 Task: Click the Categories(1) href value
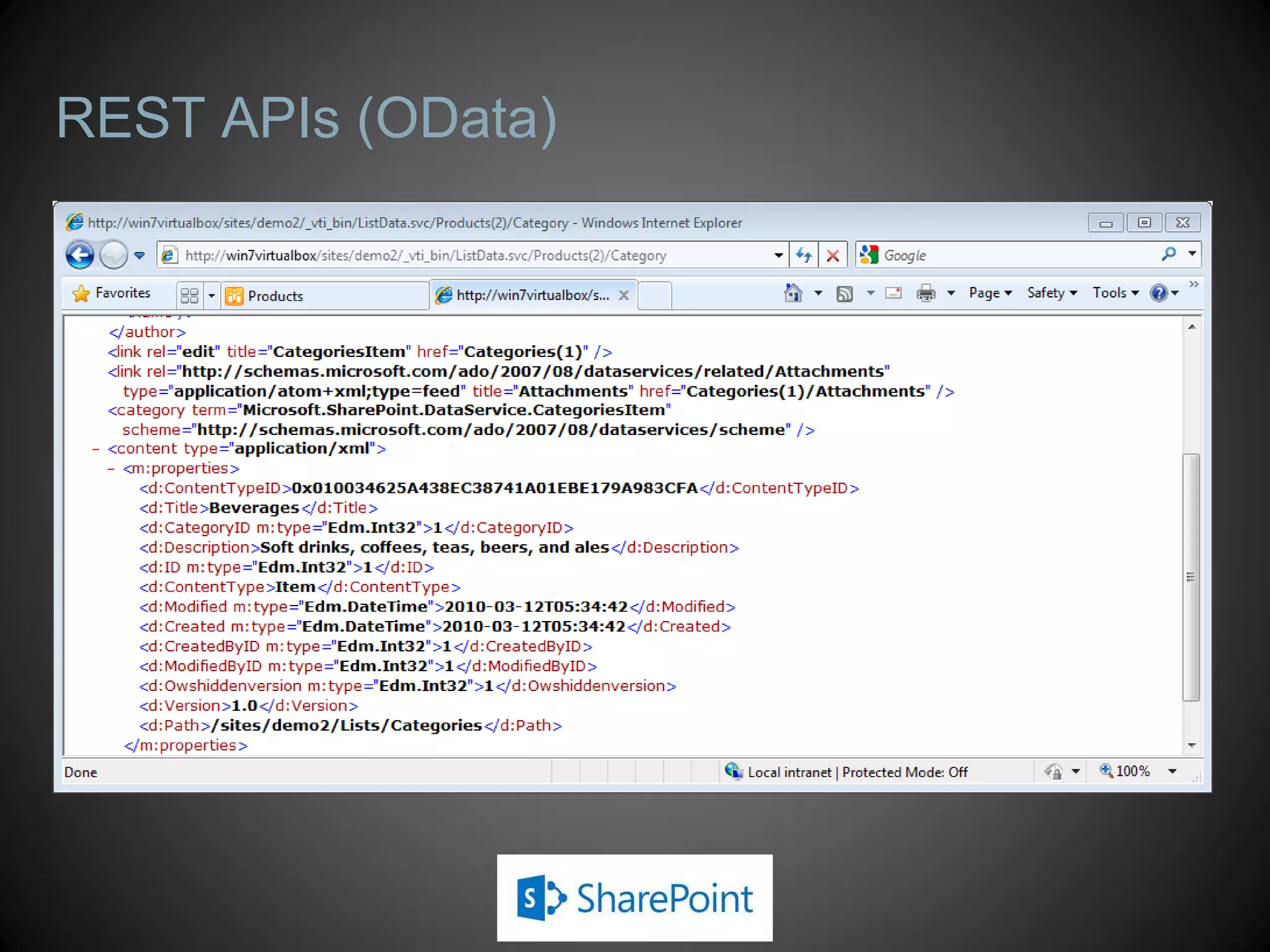pyautogui.click(x=523, y=352)
